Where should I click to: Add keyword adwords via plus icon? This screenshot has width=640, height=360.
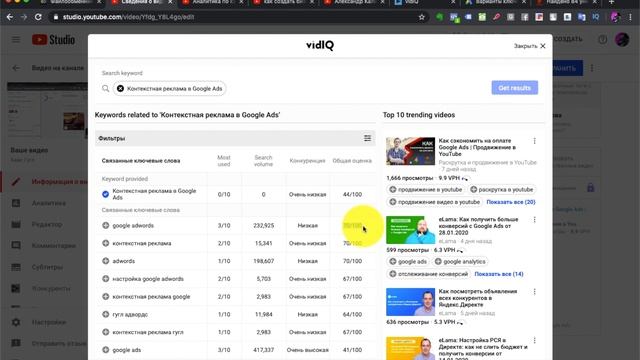105,261
